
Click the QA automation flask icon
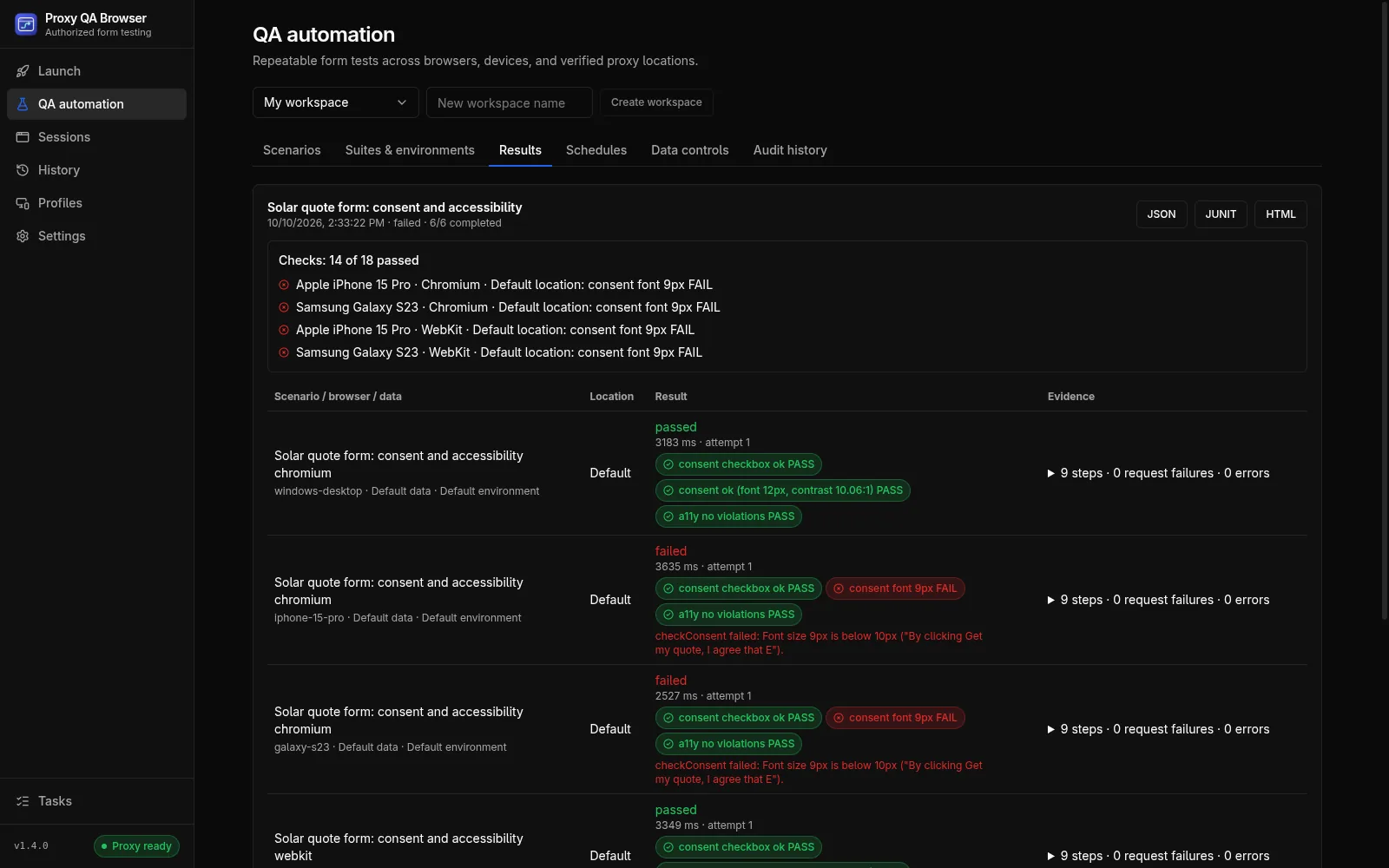(x=23, y=104)
